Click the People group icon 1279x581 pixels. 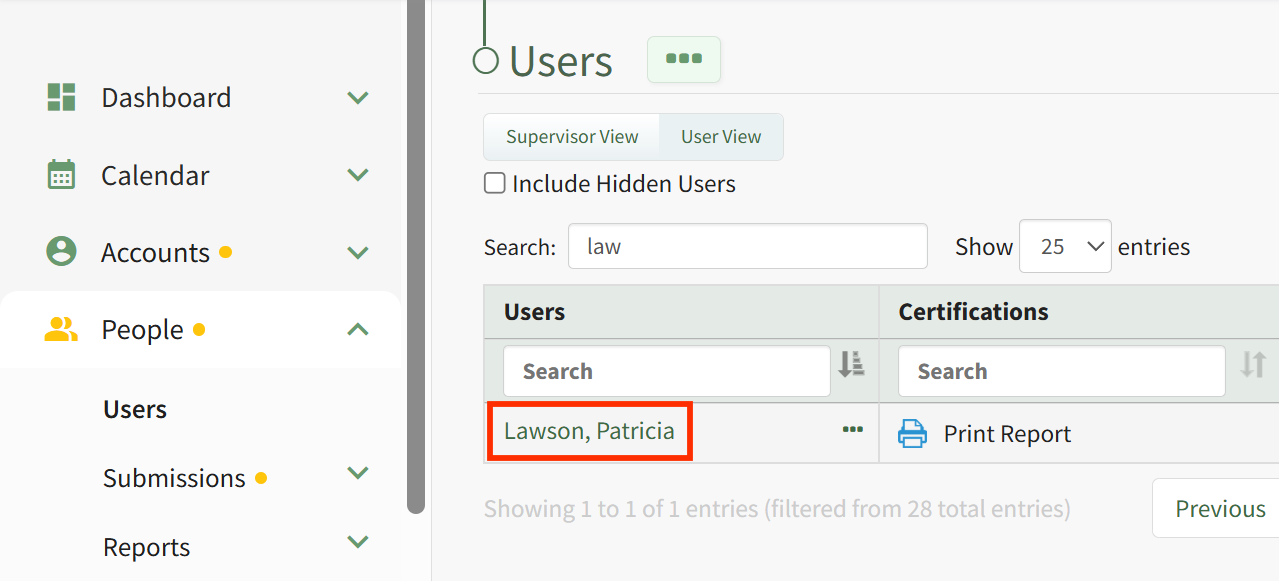pyautogui.click(x=61, y=329)
